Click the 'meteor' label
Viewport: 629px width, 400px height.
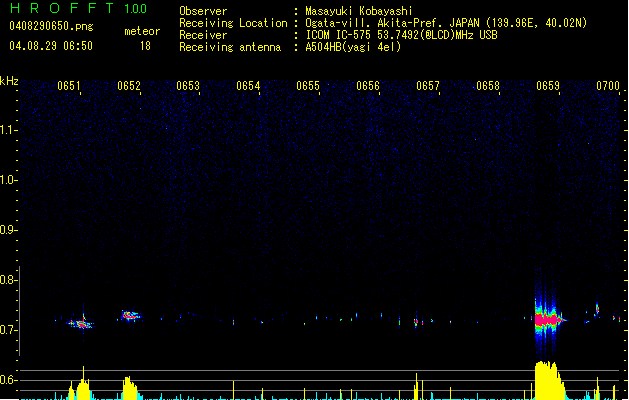point(142,31)
